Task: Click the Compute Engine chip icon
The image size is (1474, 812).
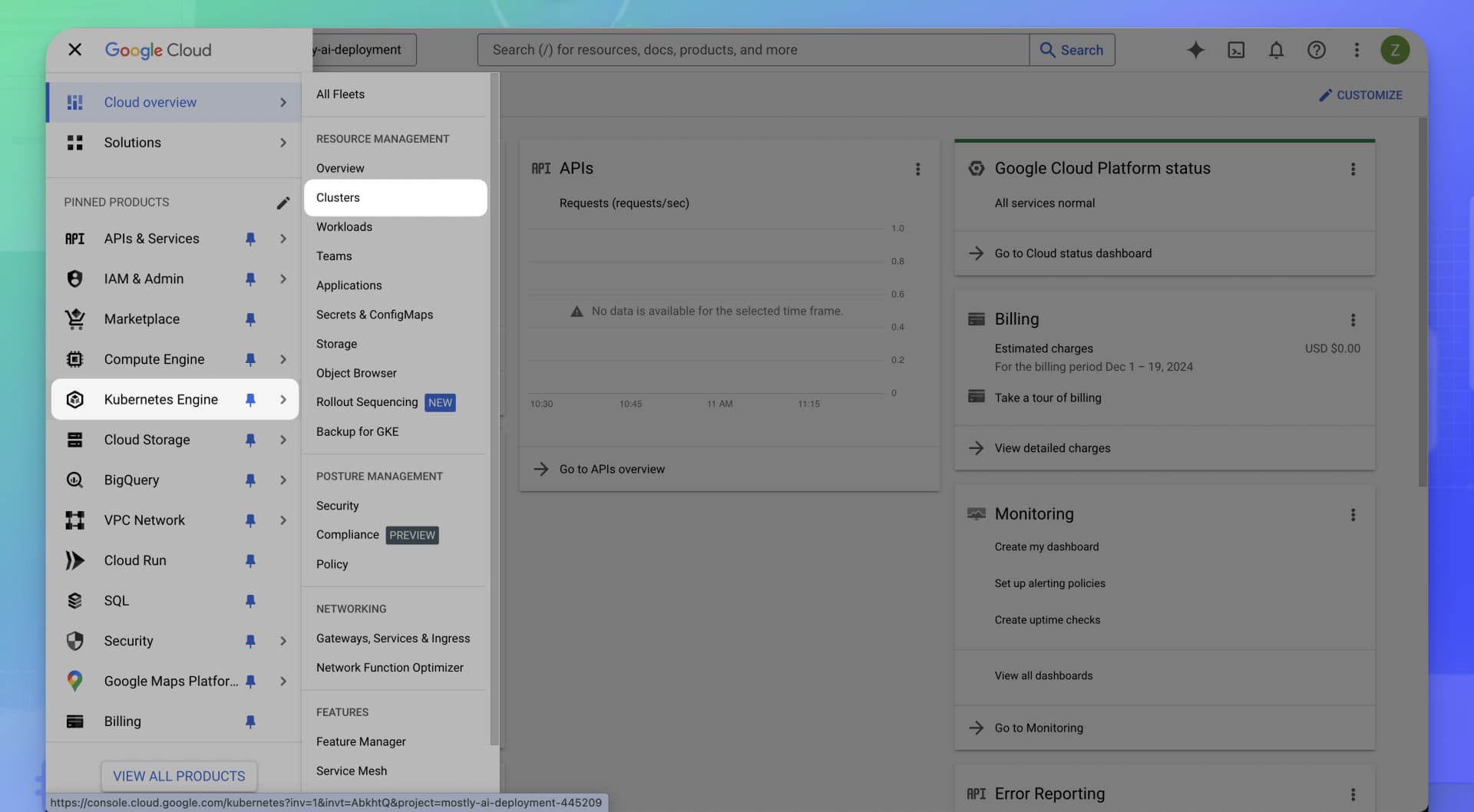Action: point(74,358)
